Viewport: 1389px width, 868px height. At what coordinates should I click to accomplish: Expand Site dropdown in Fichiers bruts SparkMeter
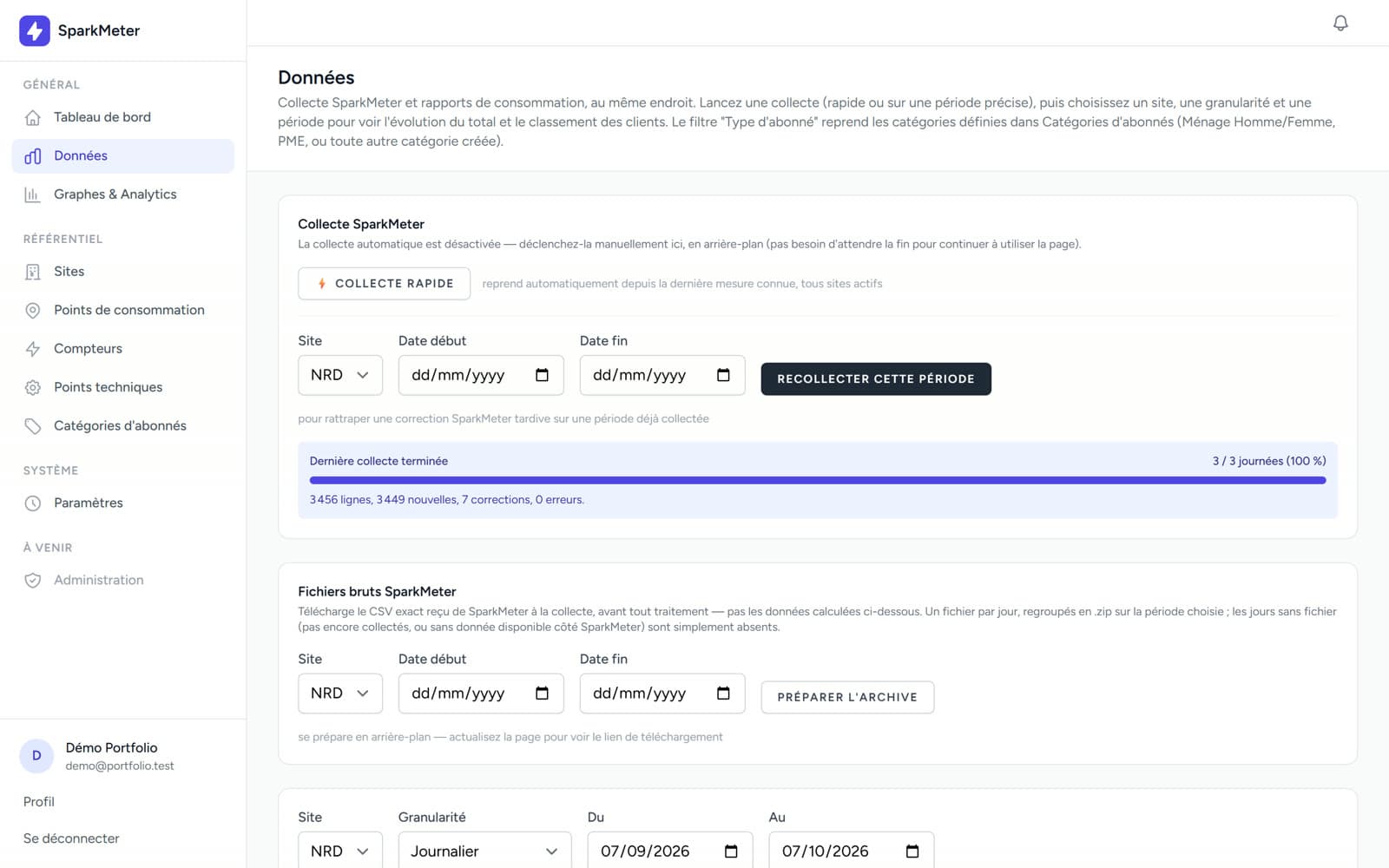point(340,694)
